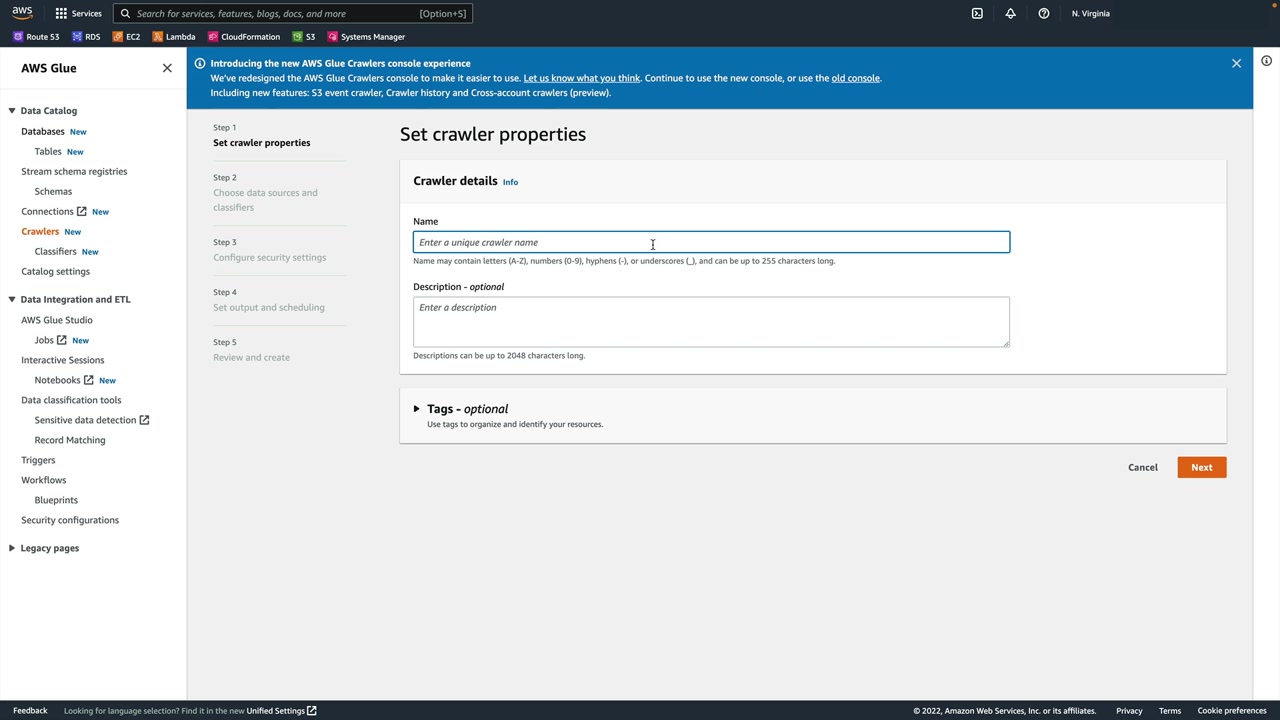Launch the CloudShell terminal icon
The height and width of the screenshot is (720, 1280).
pyautogui.click(x=977, y=13)
